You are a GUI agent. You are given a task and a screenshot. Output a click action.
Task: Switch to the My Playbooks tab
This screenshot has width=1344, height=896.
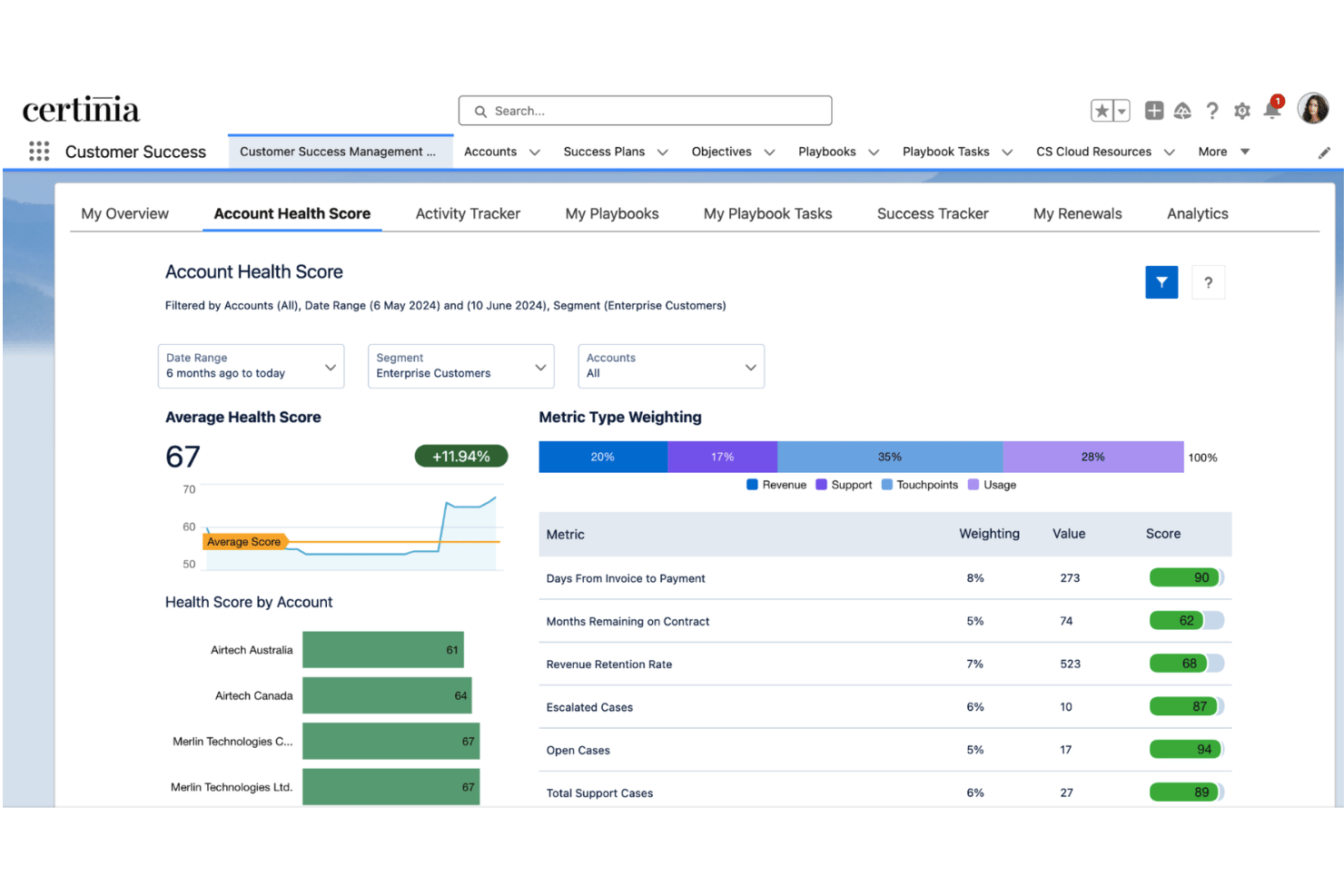(x=612, y=213)
